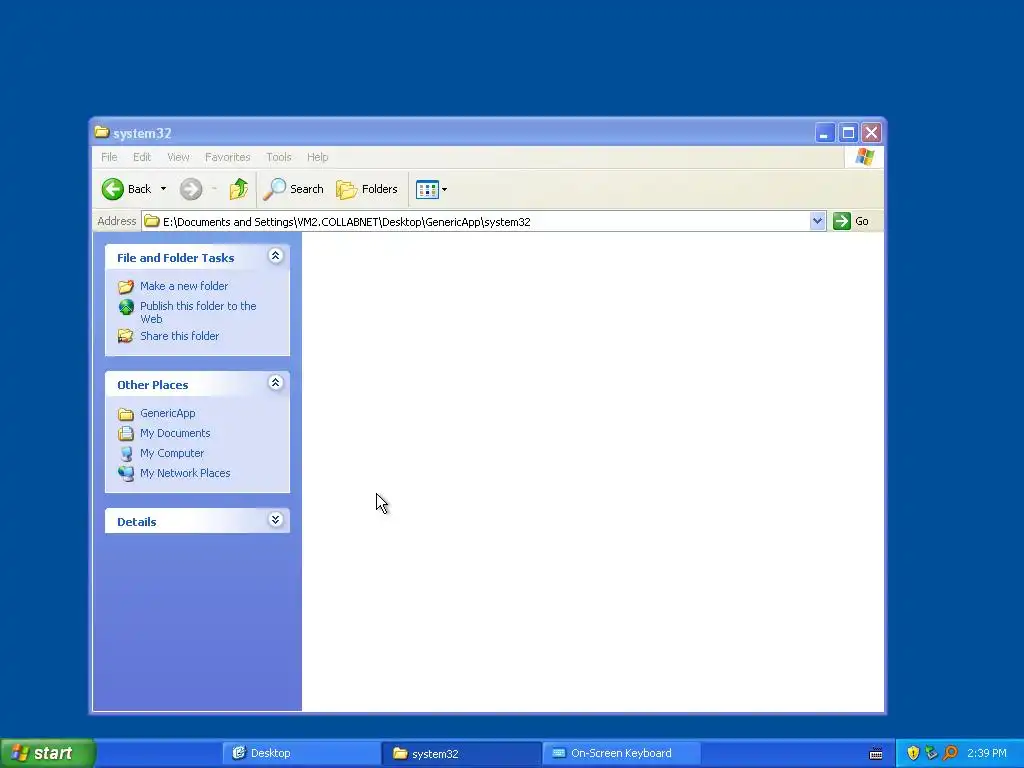Image resolution: width=1024 pixels, height=768 pixels.
Task: Click the My Network Places icon
Action: [x=126, y=473]
